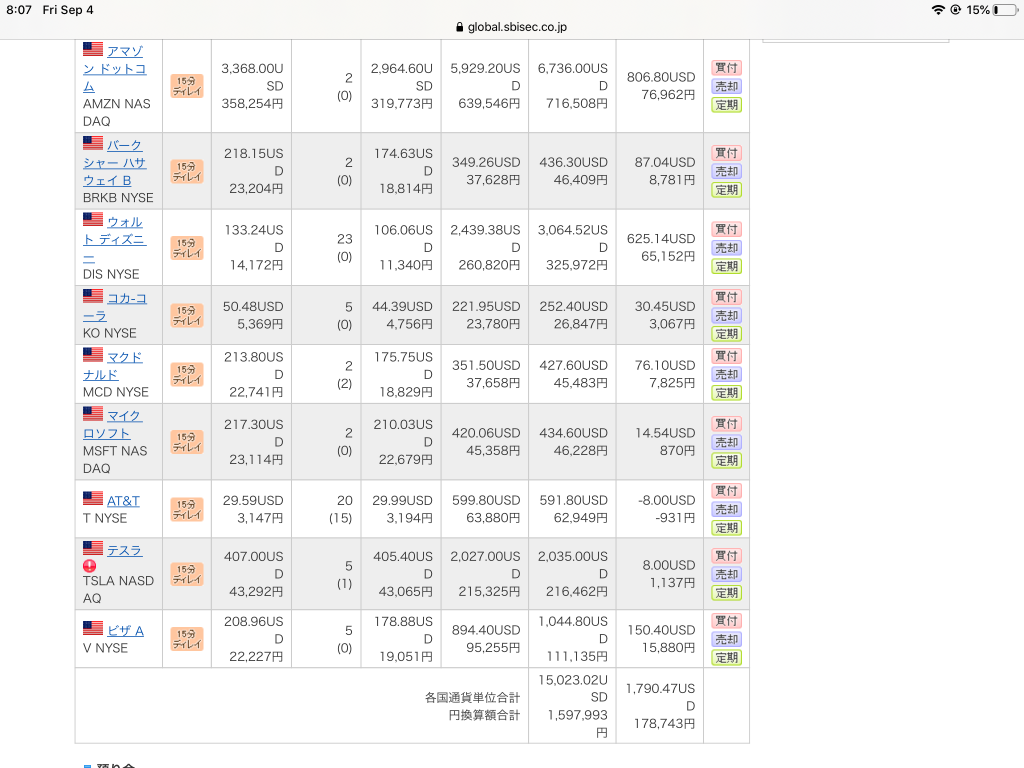Screen dimensions: 1024x768
Task: Click the 15分ディレイ badge in Visa row
Action: pos(187,639)
